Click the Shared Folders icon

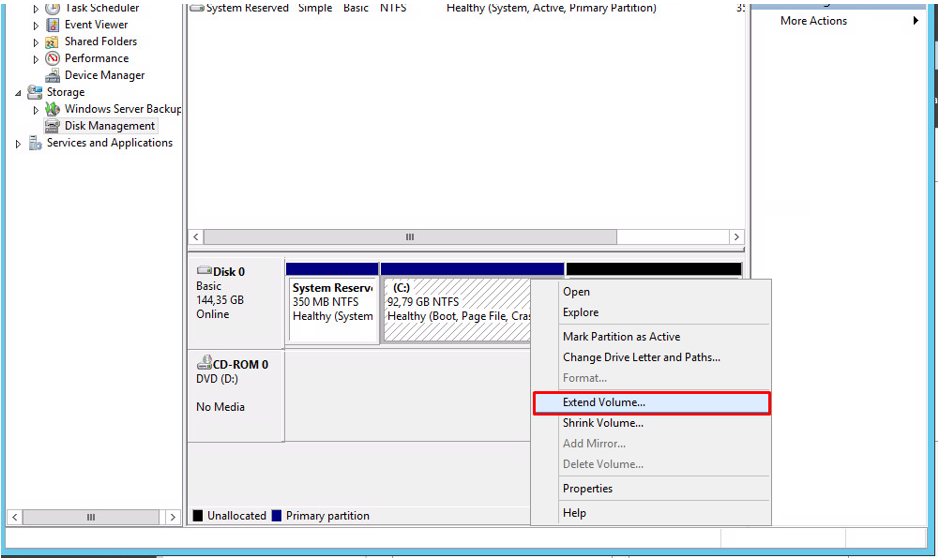53,42
